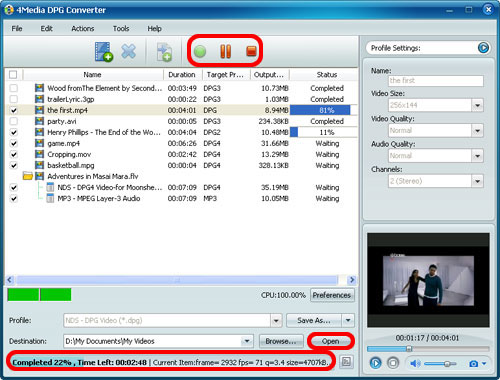Click the folder icon of Adventures in Masai Mara.flv

coord(28,176)
